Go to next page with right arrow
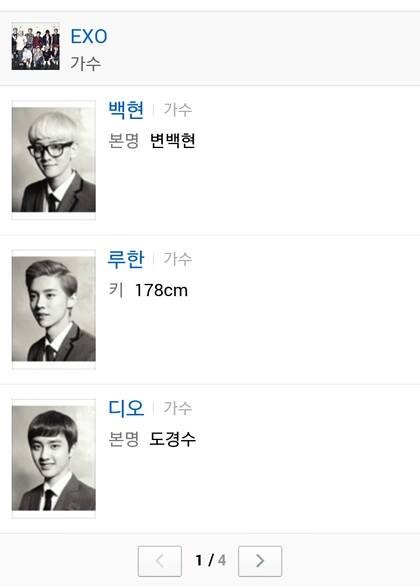Image resolution: width=420 pixels, height=587 pixels. (260, 561)
